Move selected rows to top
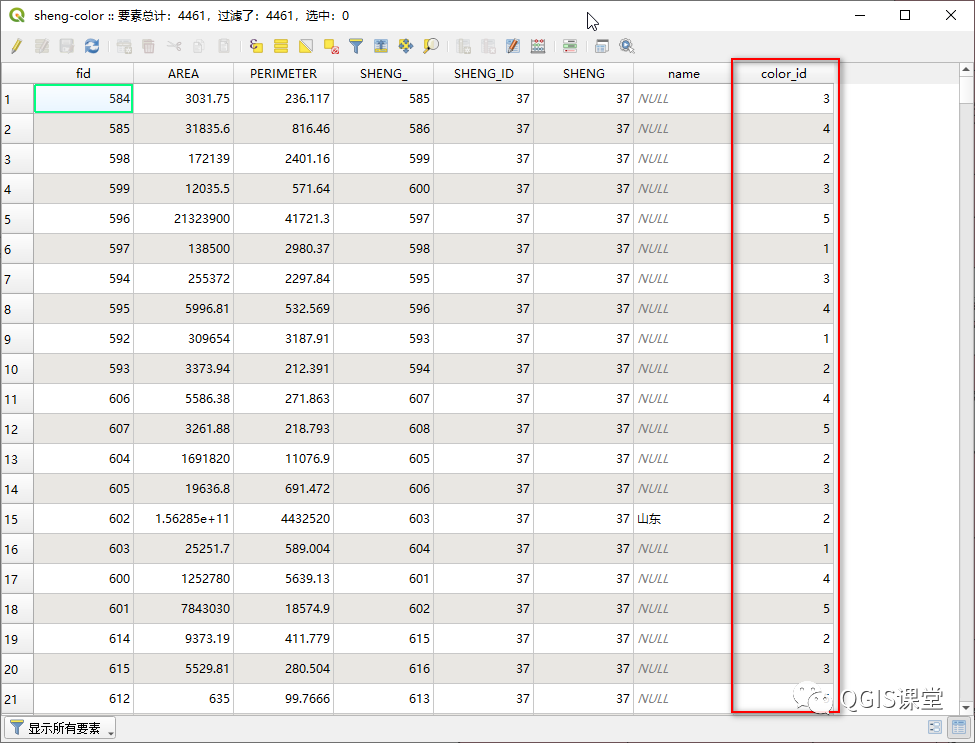Viewport: 975px width, 743px height. (x=381, y=46)
